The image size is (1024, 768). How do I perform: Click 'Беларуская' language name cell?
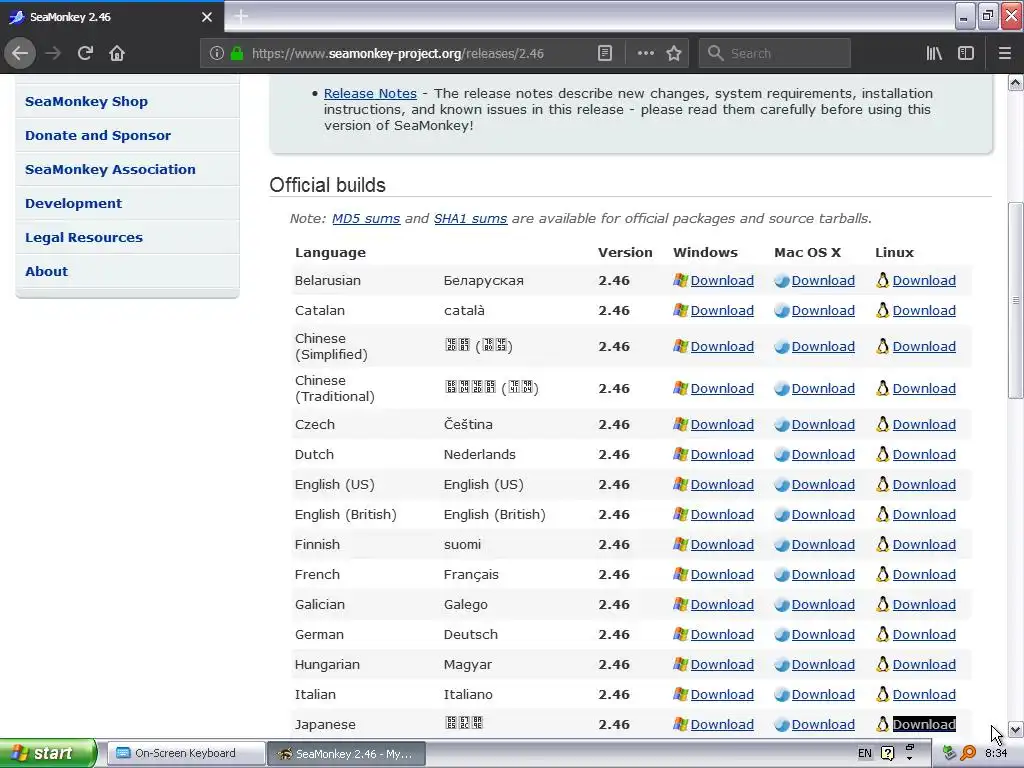(483, 281)
